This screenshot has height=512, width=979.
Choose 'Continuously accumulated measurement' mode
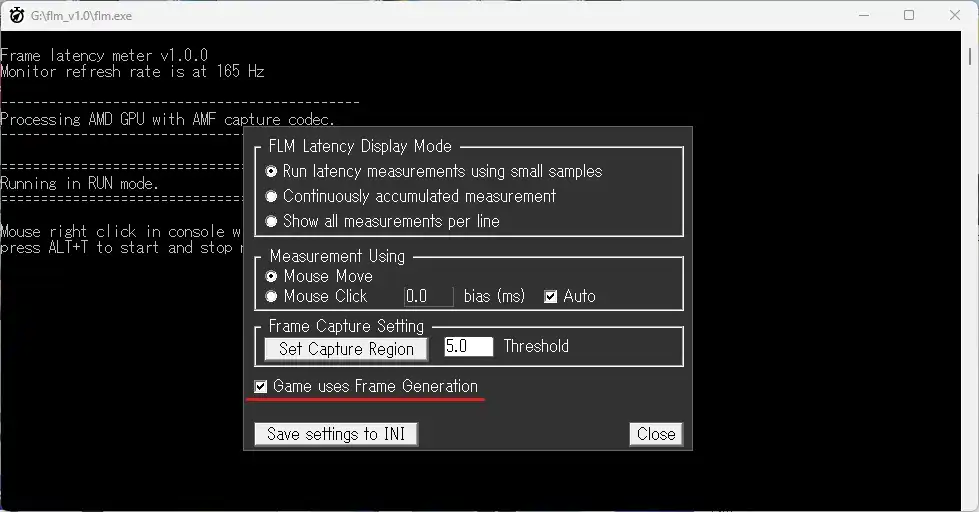click(271, 197)
